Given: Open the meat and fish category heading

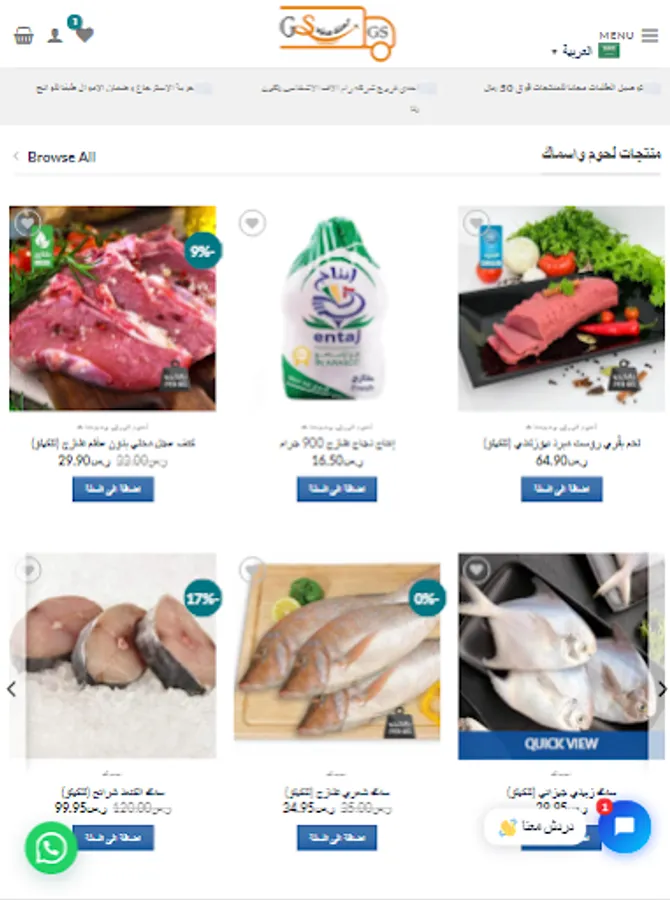Looking at the screenshot, I should [601, 154].
